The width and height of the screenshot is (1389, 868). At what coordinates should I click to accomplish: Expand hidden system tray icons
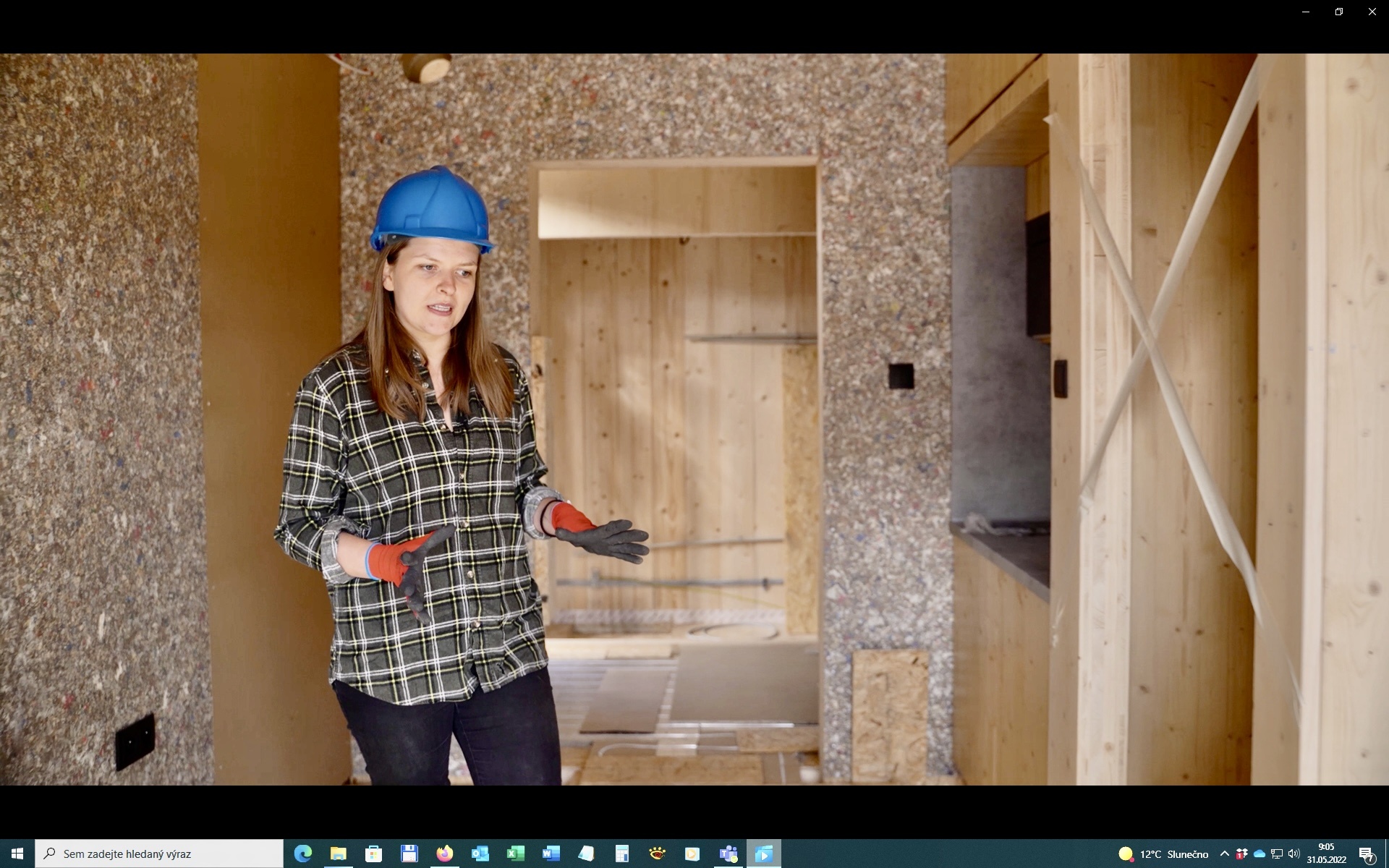[x=1225, y=854]
